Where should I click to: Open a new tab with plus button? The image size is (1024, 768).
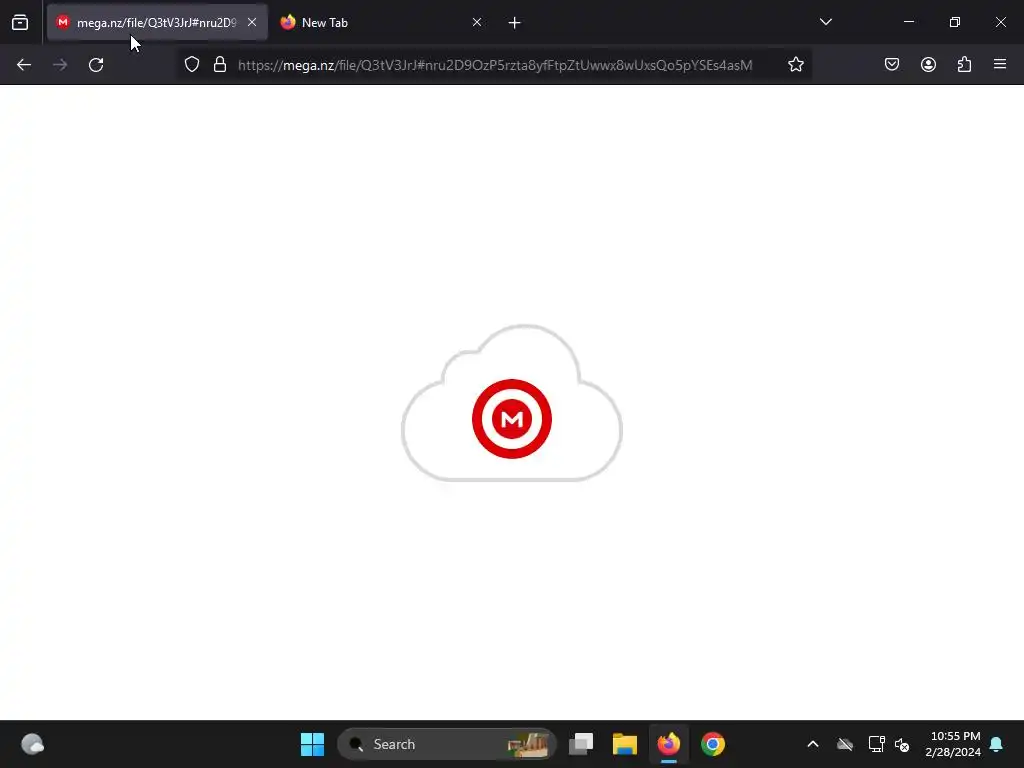point(515,23)
